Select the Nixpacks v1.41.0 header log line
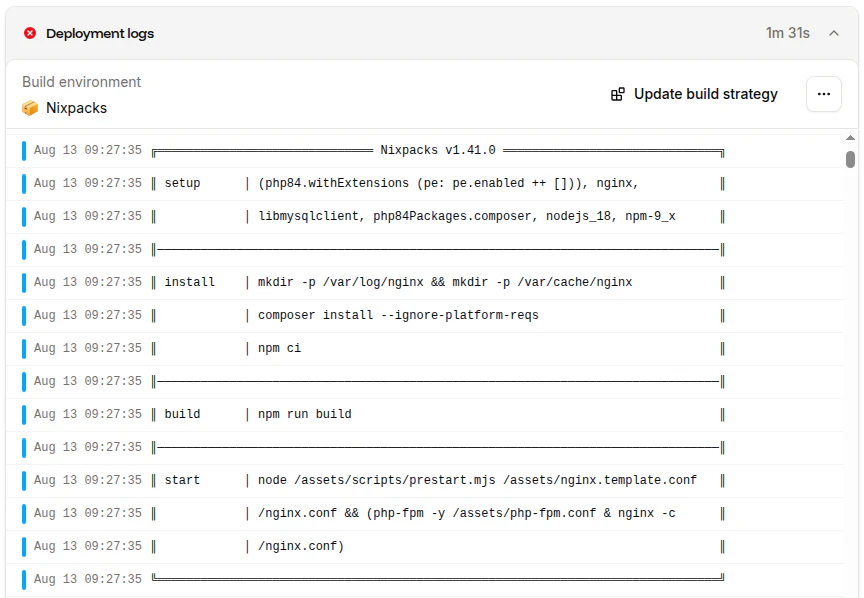864x598 pixels. 425,150
